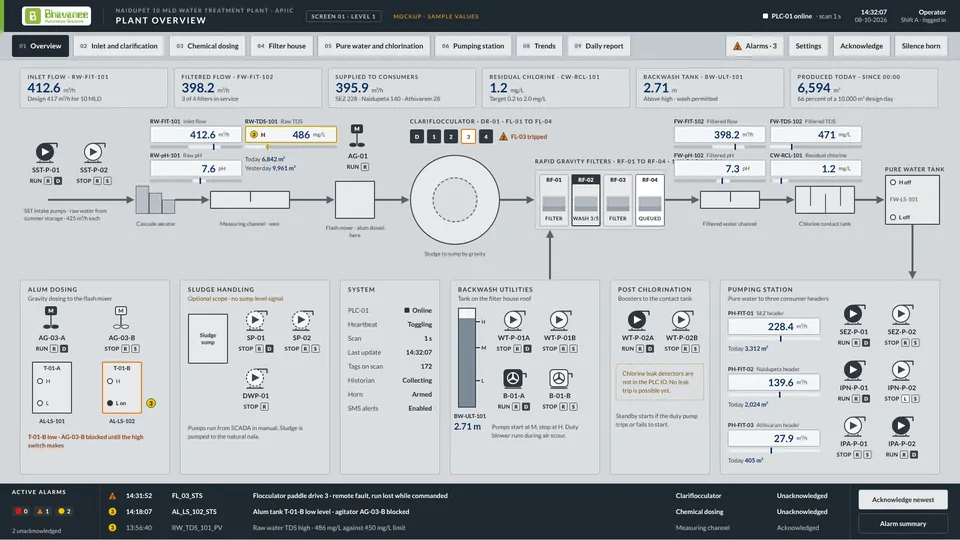Image resolution: width=960 pixels, height=540 pixels.
Task: Open the Trends tab
Action: [539, 46]
